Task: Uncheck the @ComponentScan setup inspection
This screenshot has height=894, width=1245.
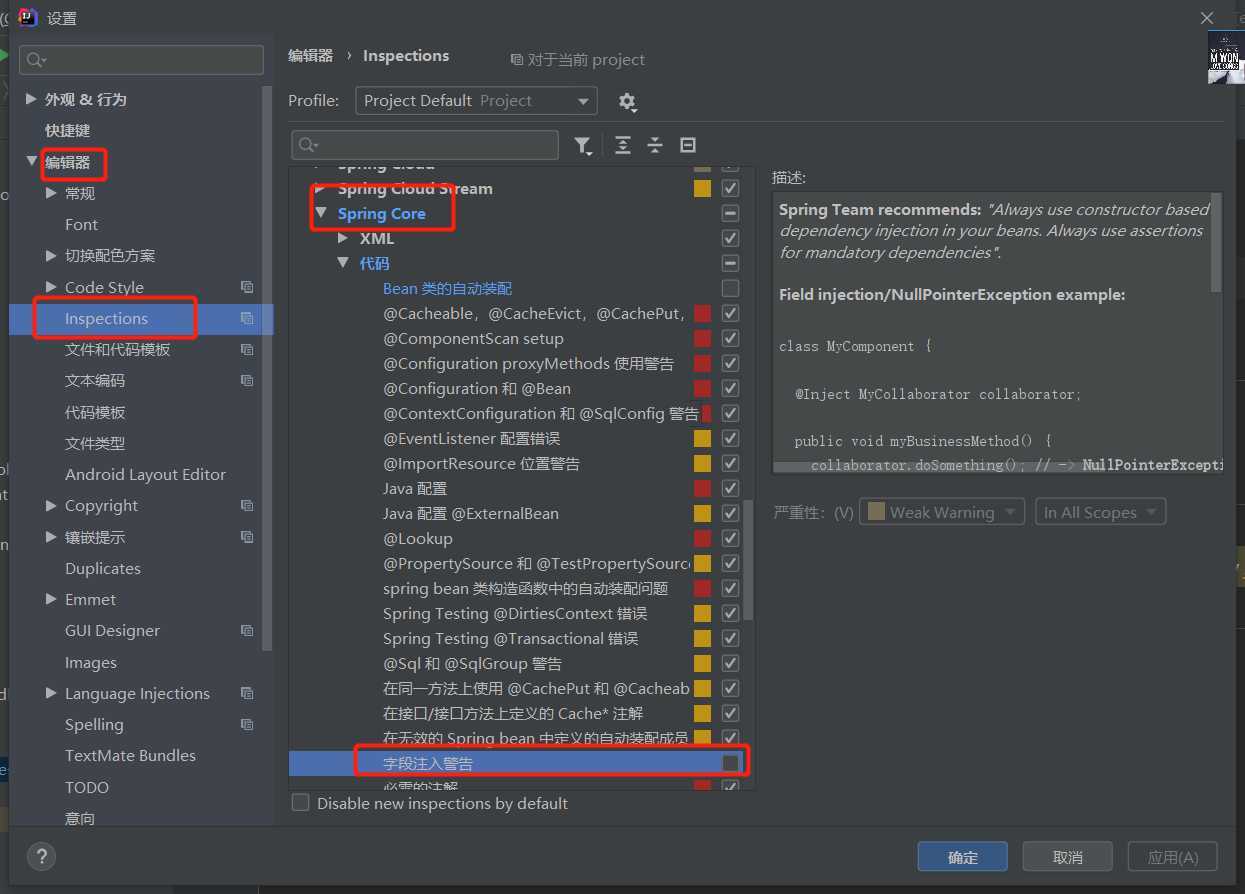Action: click(730, 338)
